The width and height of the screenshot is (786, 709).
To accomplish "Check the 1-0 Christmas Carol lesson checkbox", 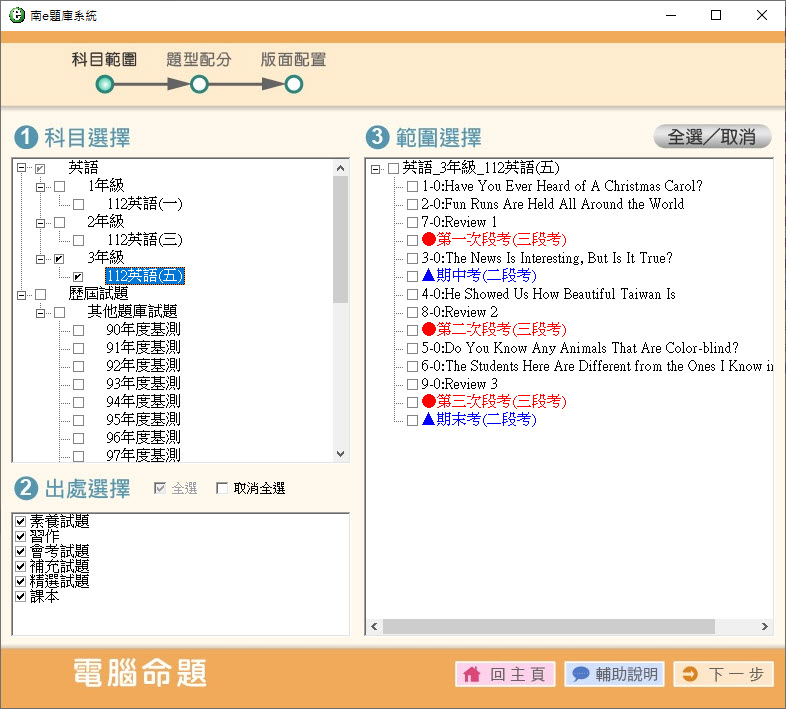I will tap(412, 187).
